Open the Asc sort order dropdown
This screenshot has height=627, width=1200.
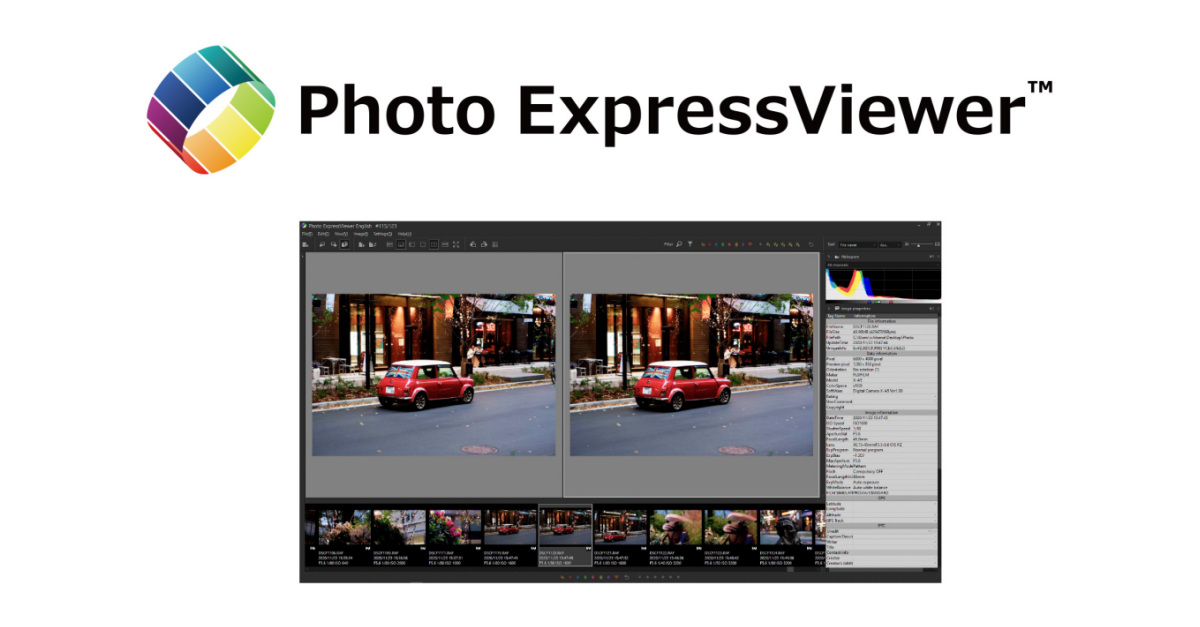[890, 244]
